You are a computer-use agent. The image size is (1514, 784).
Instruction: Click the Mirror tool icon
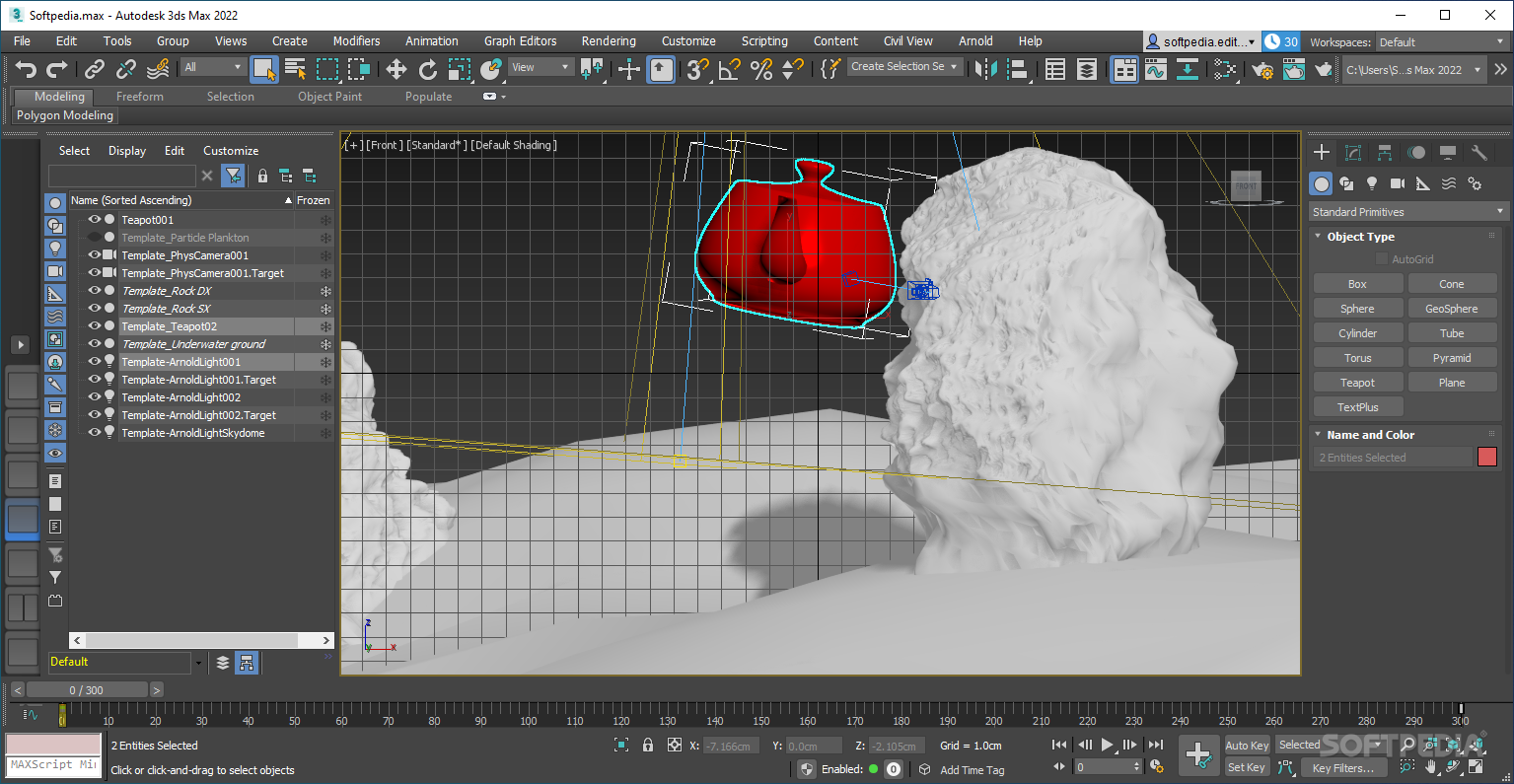(x=985, y=69)
